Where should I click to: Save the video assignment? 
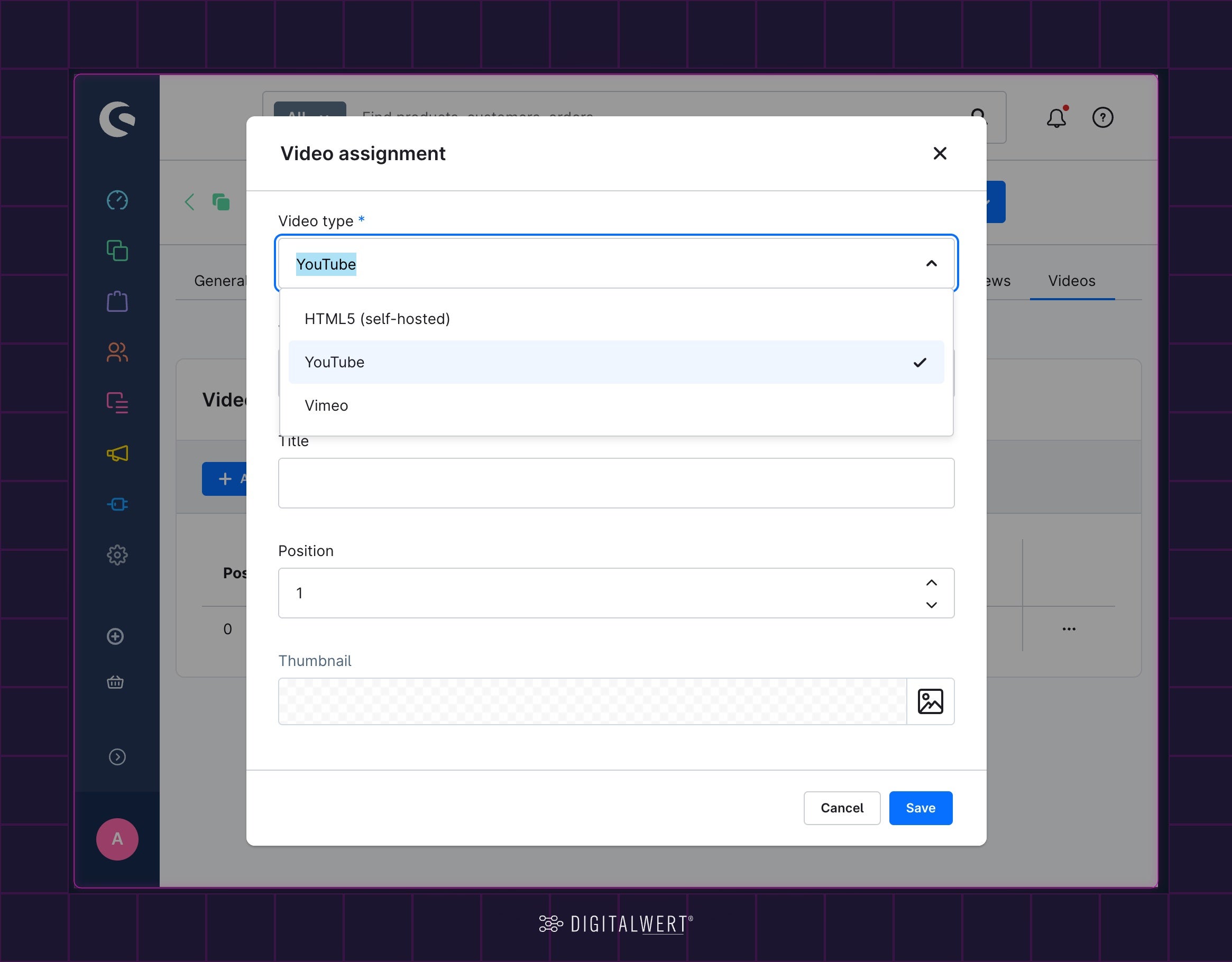[921, 808]
